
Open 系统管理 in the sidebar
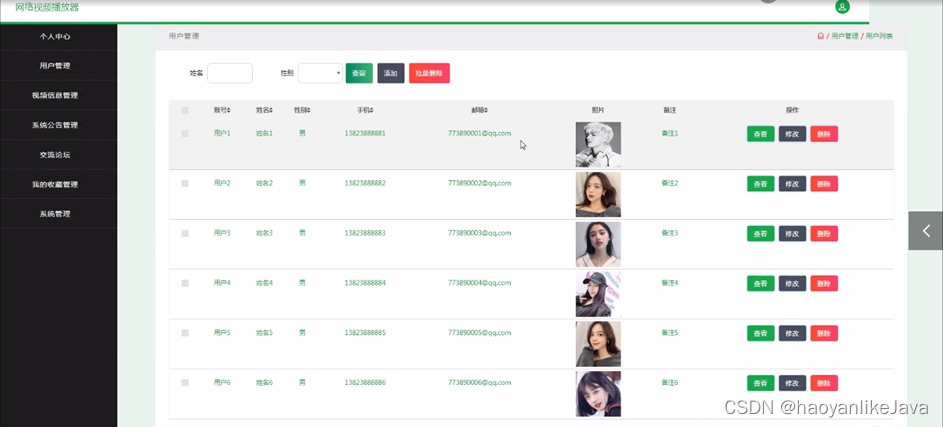click(55, 214)
